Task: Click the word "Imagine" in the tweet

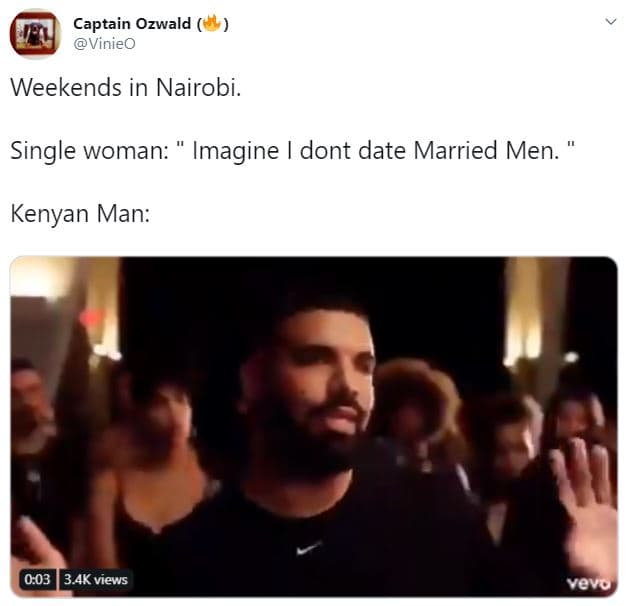Action: [235, 152]
